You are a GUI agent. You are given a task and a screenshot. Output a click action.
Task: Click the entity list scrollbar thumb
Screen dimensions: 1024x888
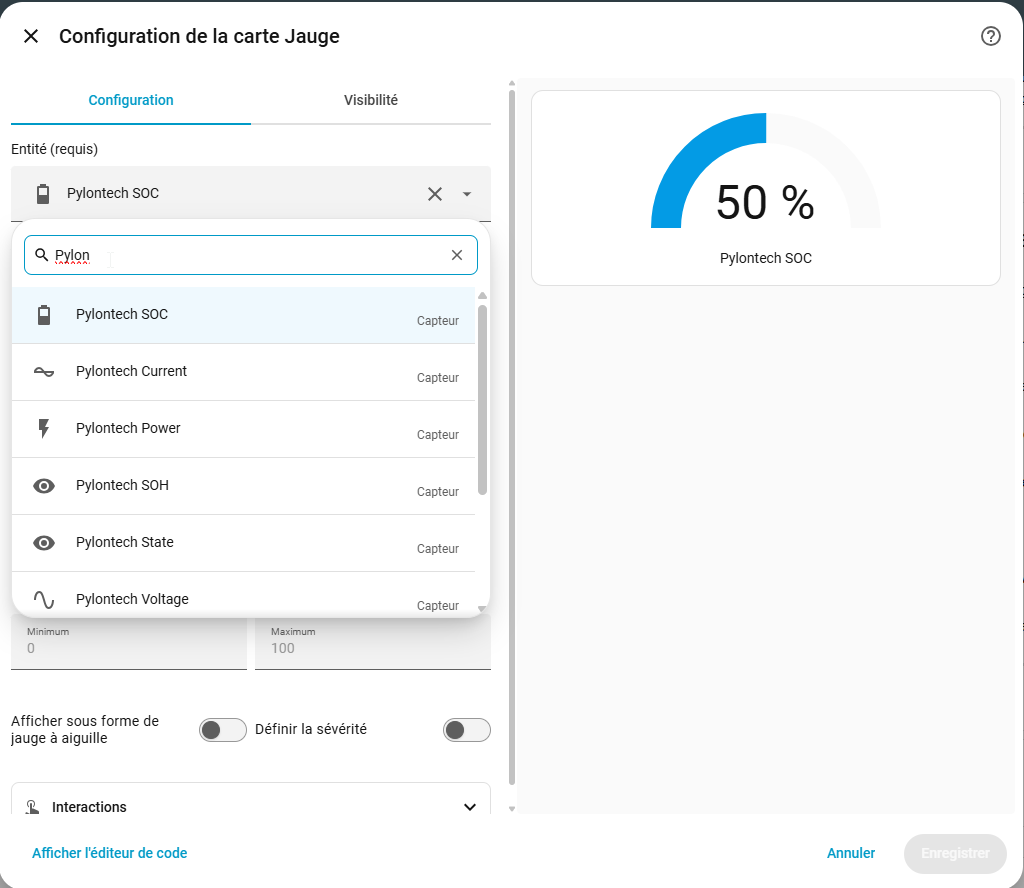tap(483, 400)
